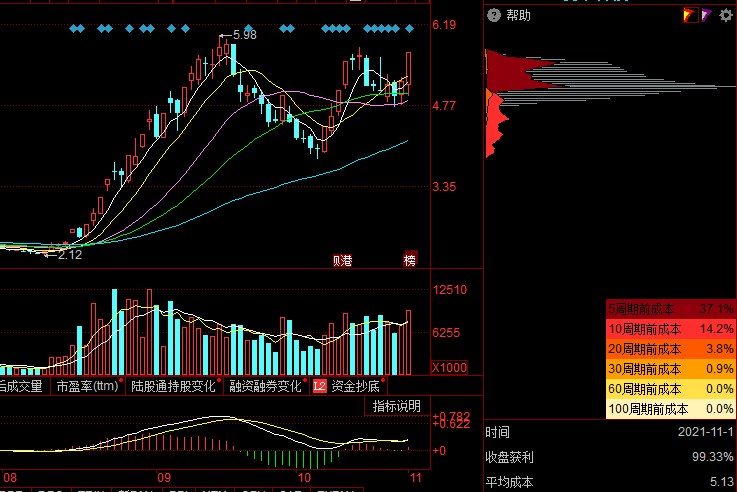Click the help question mark icon

pyautogui.click(x=493, y=15)
